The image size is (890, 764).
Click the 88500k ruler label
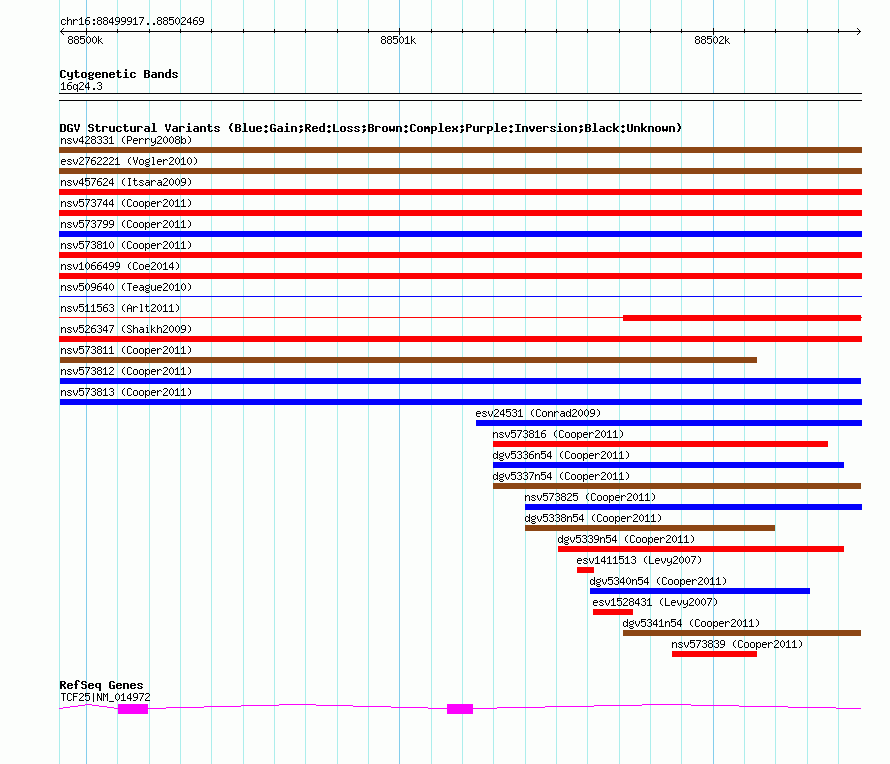tap(85, 40)
